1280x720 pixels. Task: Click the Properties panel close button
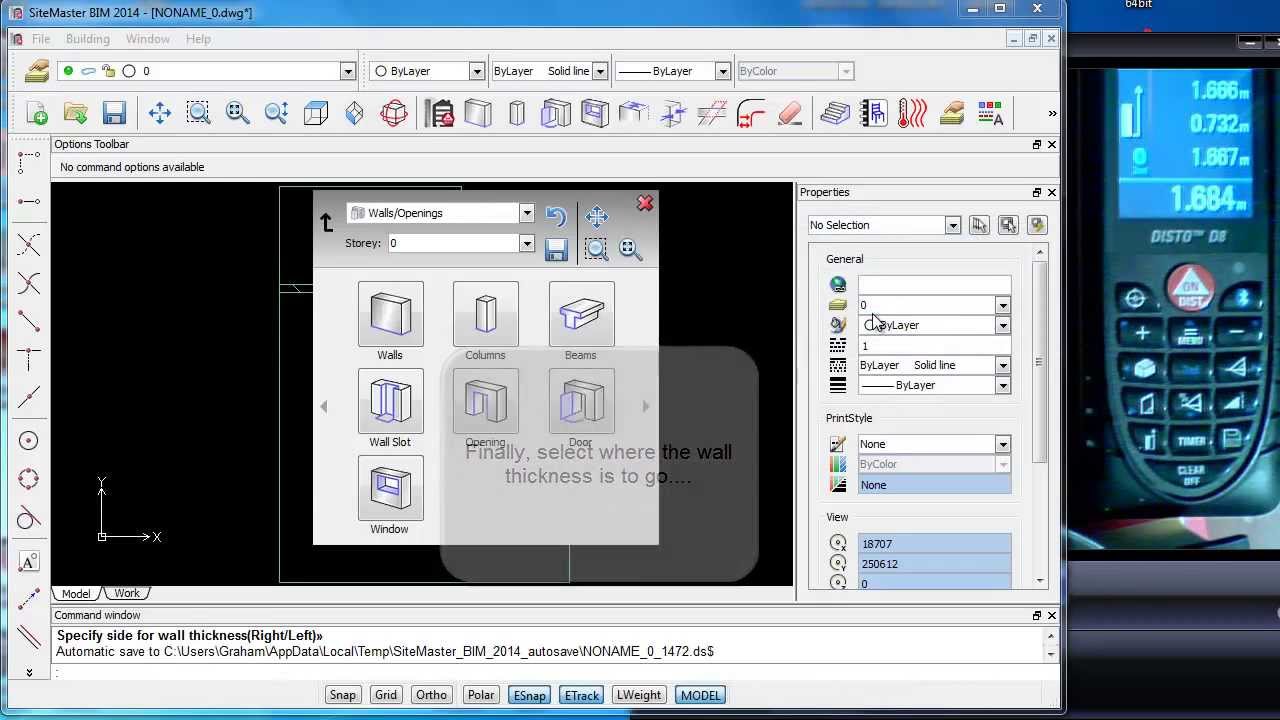[1051, 192]
